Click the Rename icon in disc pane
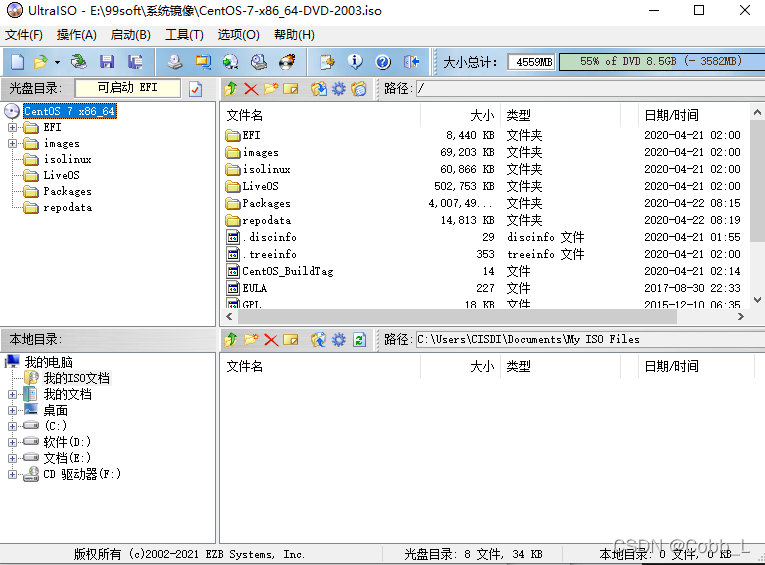 [290, 89]
